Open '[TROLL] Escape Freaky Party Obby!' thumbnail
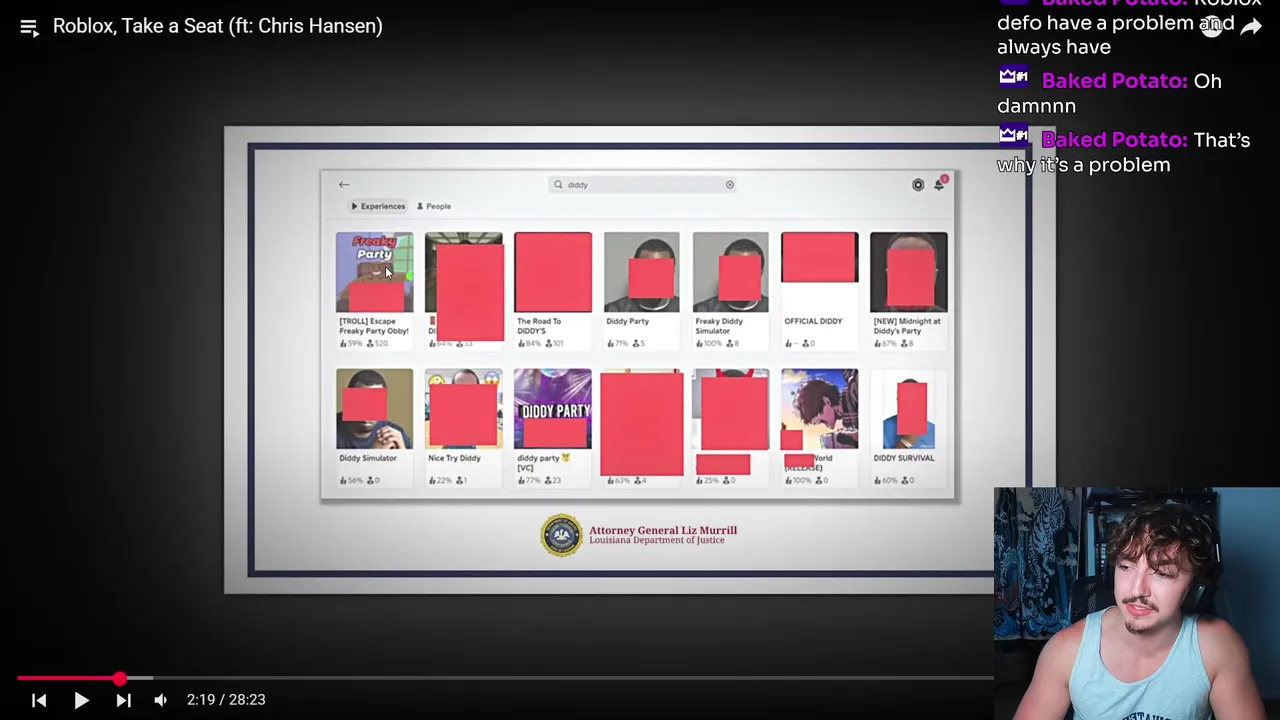1280x720 pixels. (x=374, y=272)
